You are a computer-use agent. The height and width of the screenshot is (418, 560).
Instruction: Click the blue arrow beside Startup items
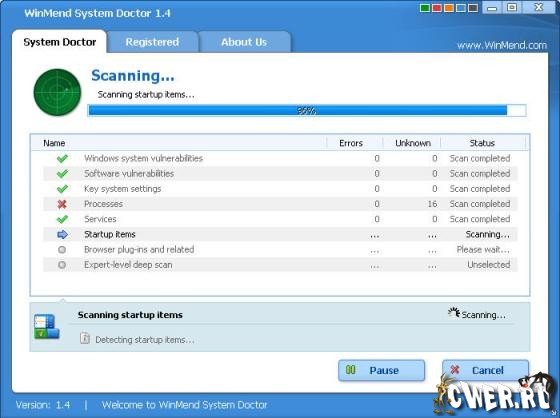pyautogui.click(x=62, y=234)
